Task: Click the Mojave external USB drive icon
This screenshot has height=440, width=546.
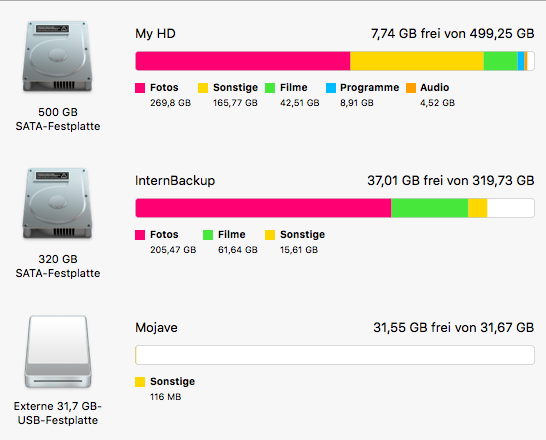Action: click(x=58, y=352)
